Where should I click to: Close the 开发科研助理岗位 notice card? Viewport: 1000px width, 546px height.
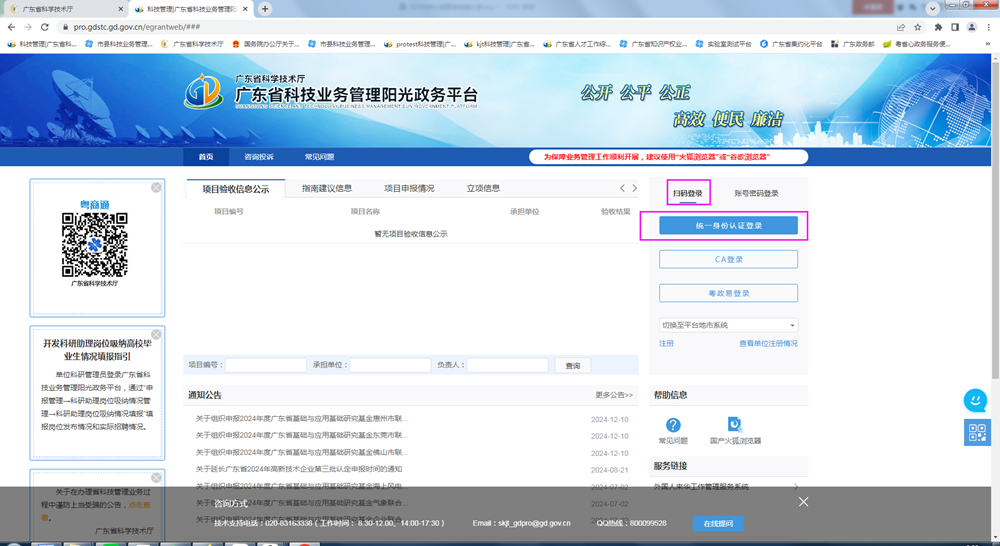click(156, 334)
